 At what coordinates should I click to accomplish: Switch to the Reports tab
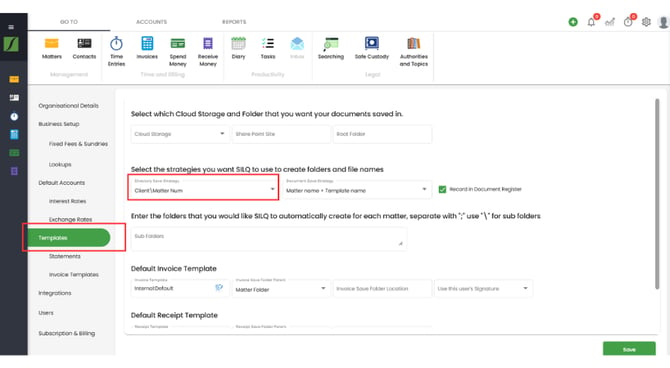(234, 22)
